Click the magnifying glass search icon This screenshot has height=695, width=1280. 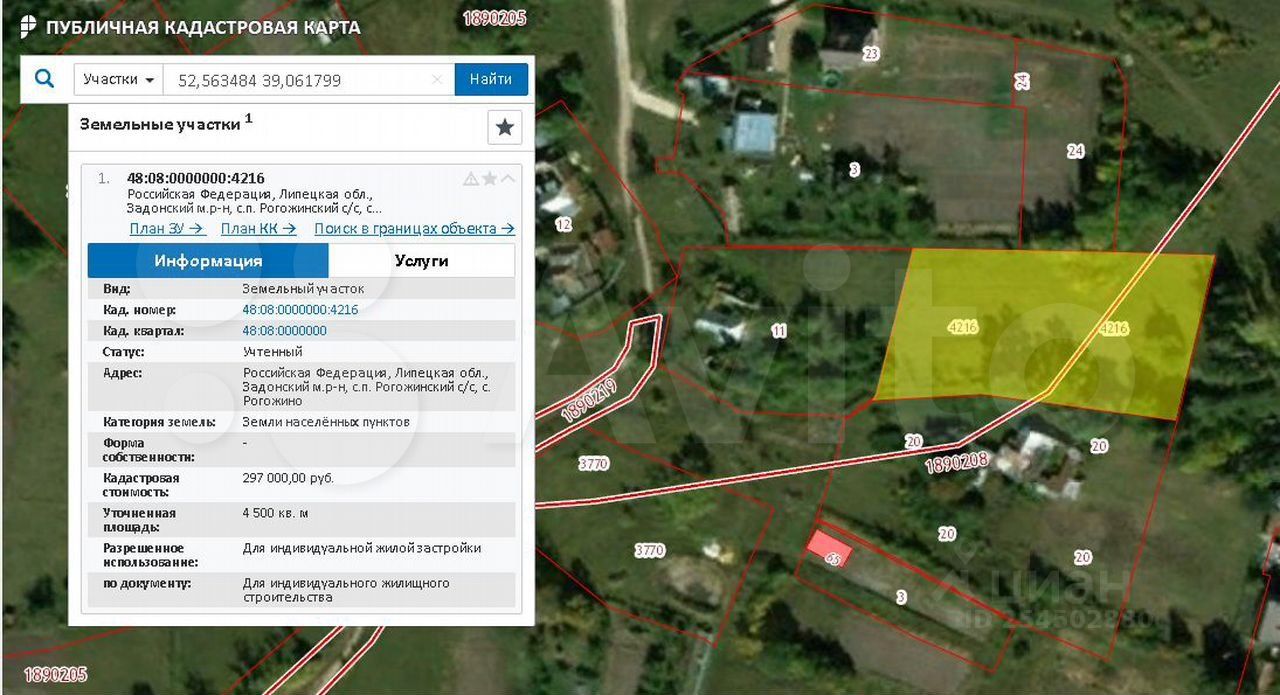pyautogui.click(x=44, y=79)
